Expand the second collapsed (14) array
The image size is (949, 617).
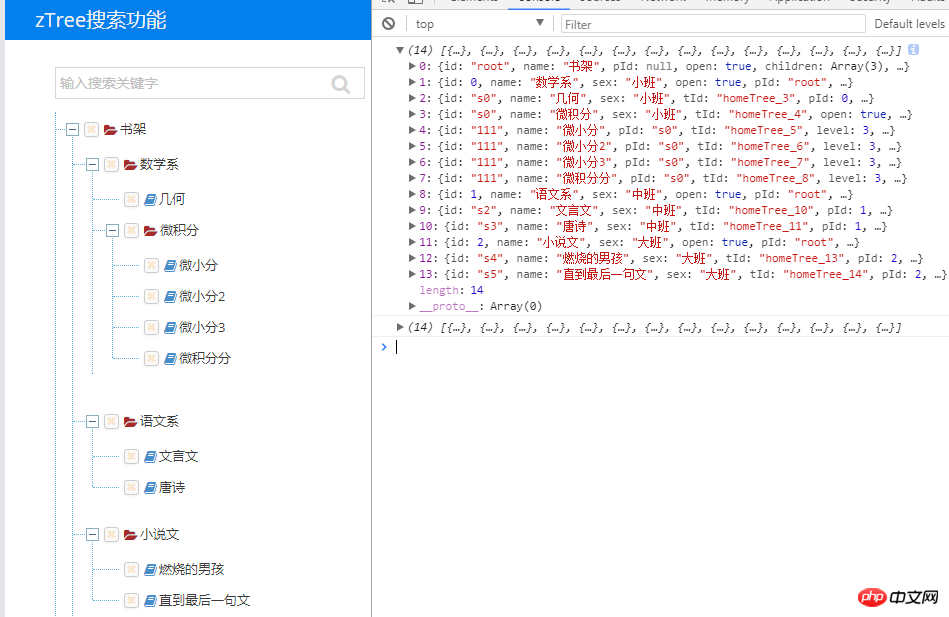click(x=399, y=327)
